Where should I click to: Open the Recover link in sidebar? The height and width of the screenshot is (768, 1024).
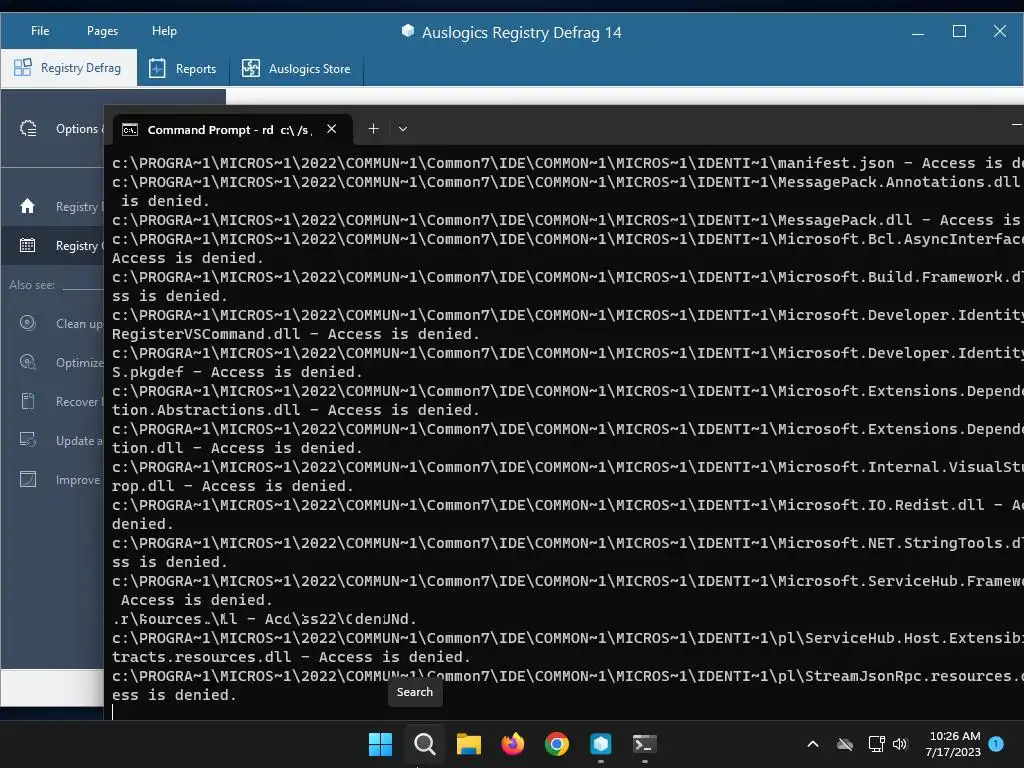tap(78, 402)
